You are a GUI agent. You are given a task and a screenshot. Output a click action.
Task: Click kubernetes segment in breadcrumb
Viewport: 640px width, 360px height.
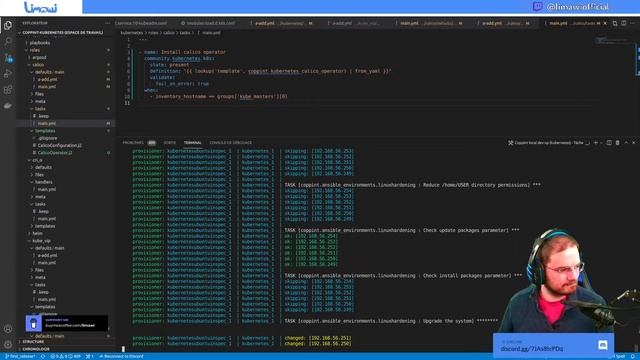click(131, 33)
